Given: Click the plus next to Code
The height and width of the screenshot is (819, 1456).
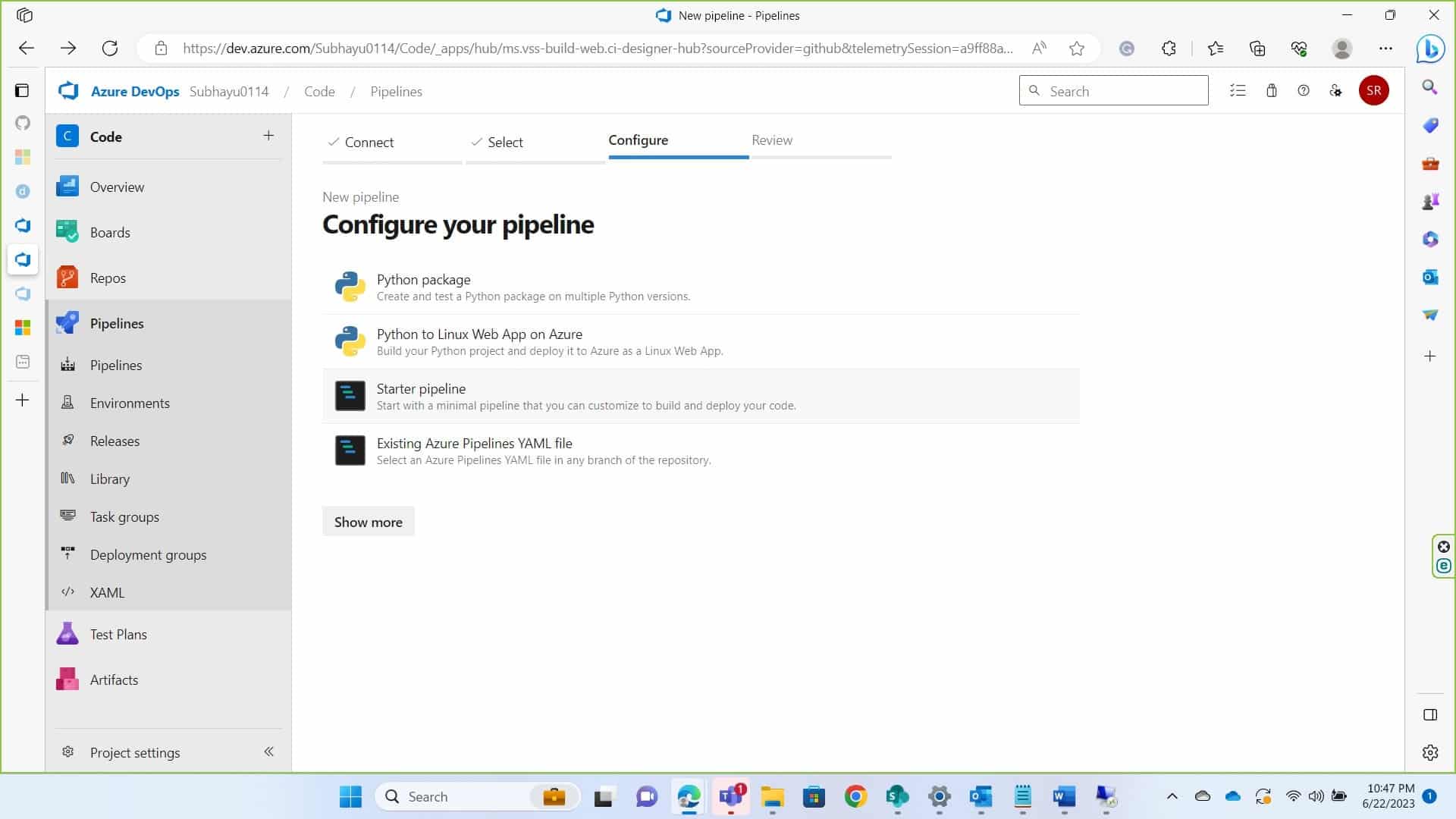Looking at the screenshot, I should click(x=268, y=136).
